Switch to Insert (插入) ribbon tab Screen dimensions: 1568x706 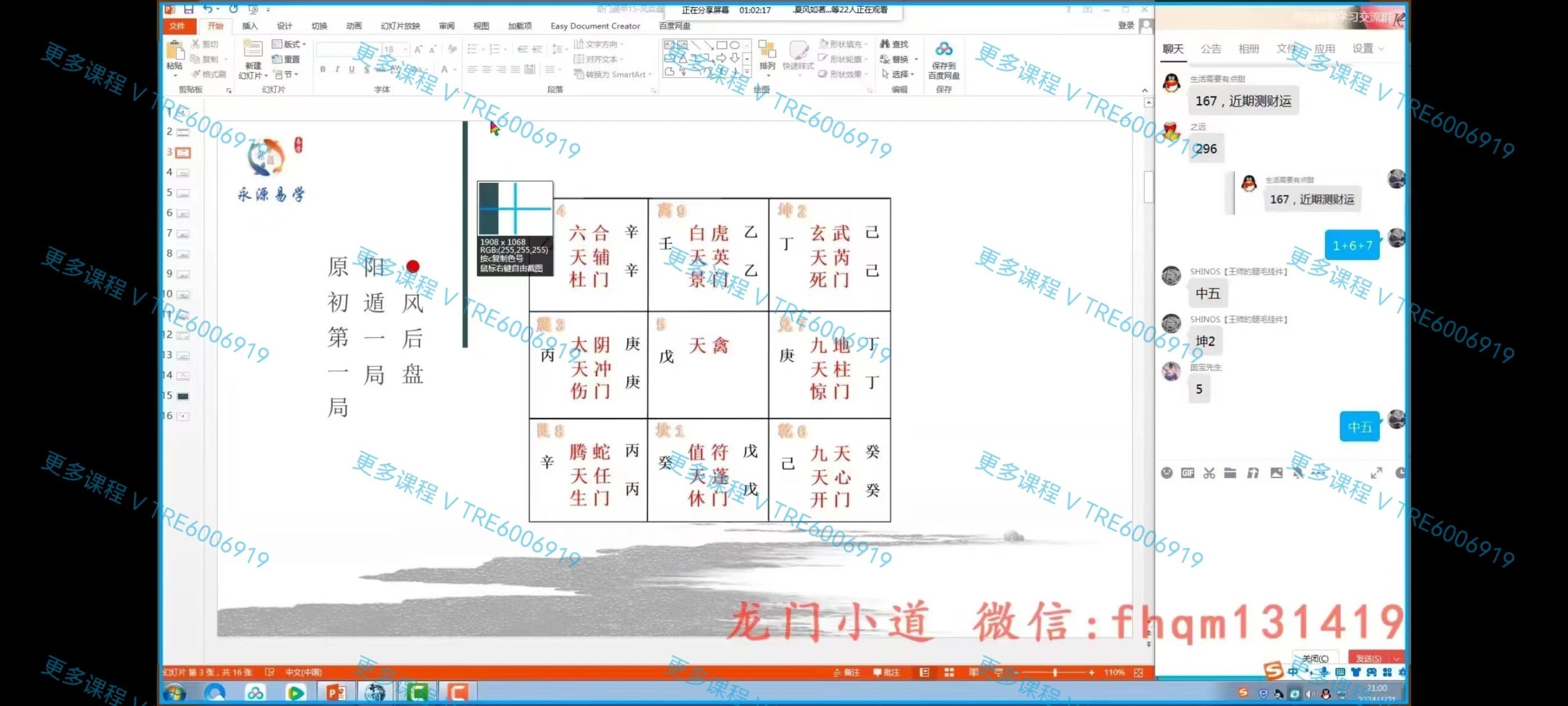coord(249,26)
